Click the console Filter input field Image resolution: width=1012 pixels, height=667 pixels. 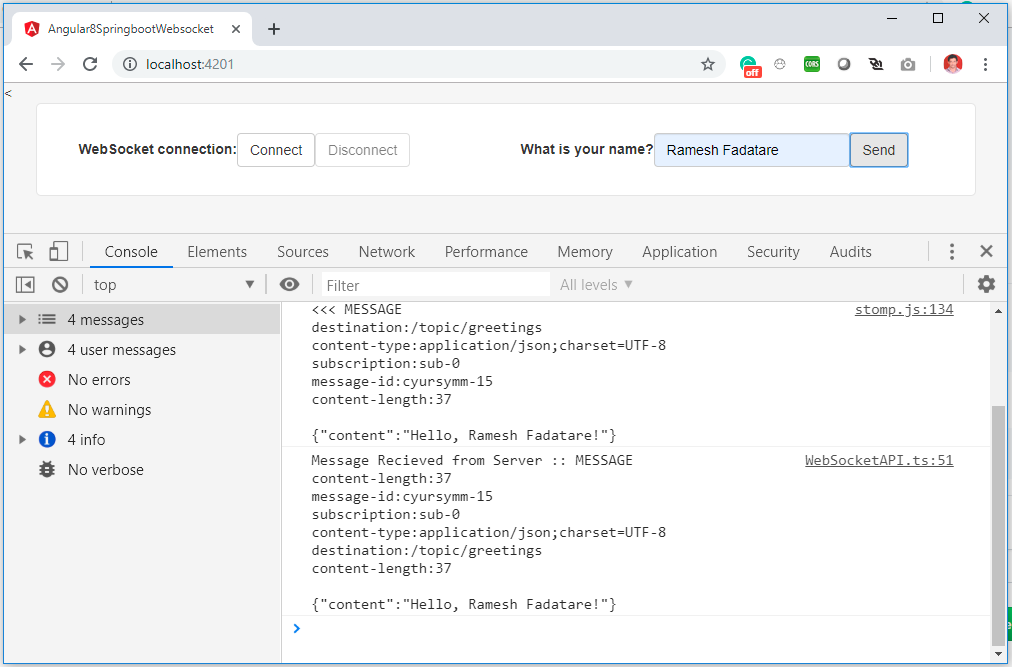coord(436,285)
